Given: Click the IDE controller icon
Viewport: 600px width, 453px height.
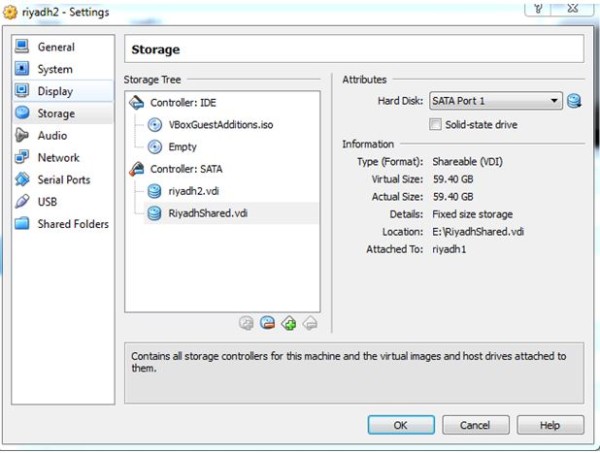Looking at the screenshot, I should point(137,103).
